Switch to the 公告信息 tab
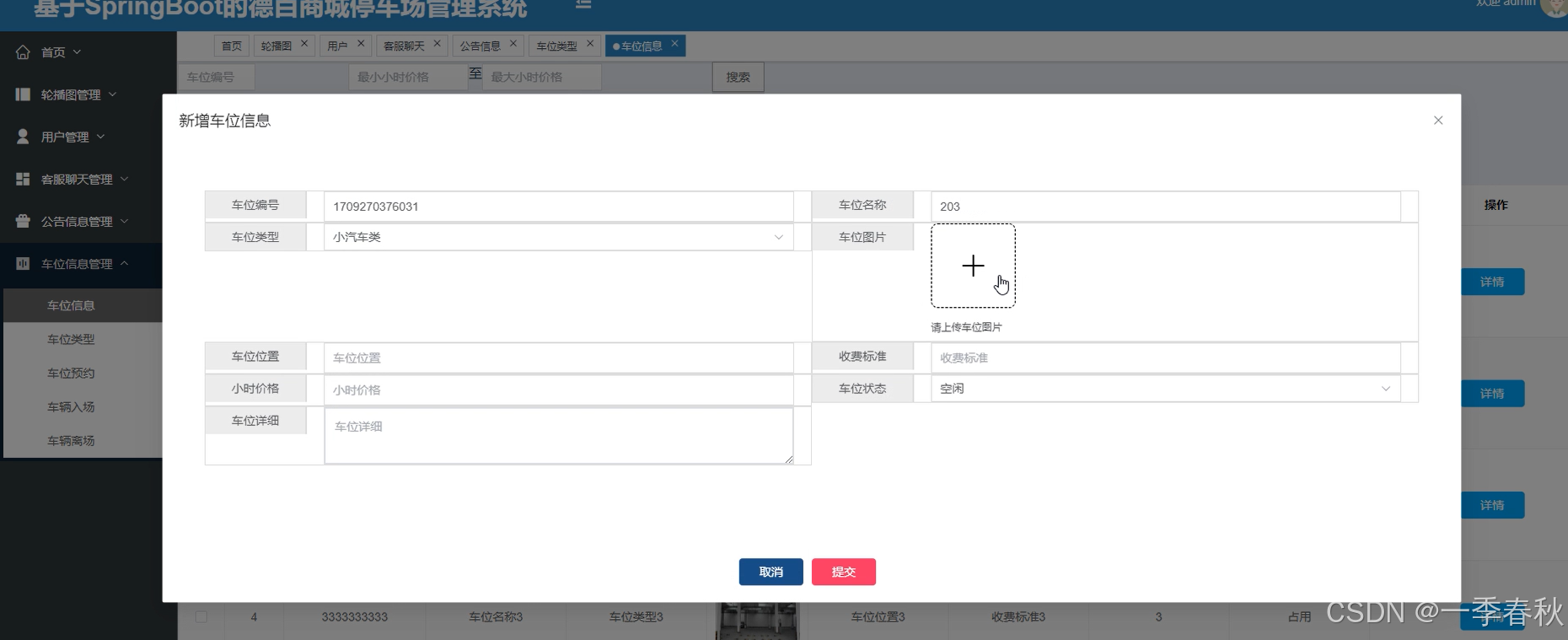Image resolution: width=1568 pixels, height=640 pixels. pyautogui.click(x=481, y=46)
